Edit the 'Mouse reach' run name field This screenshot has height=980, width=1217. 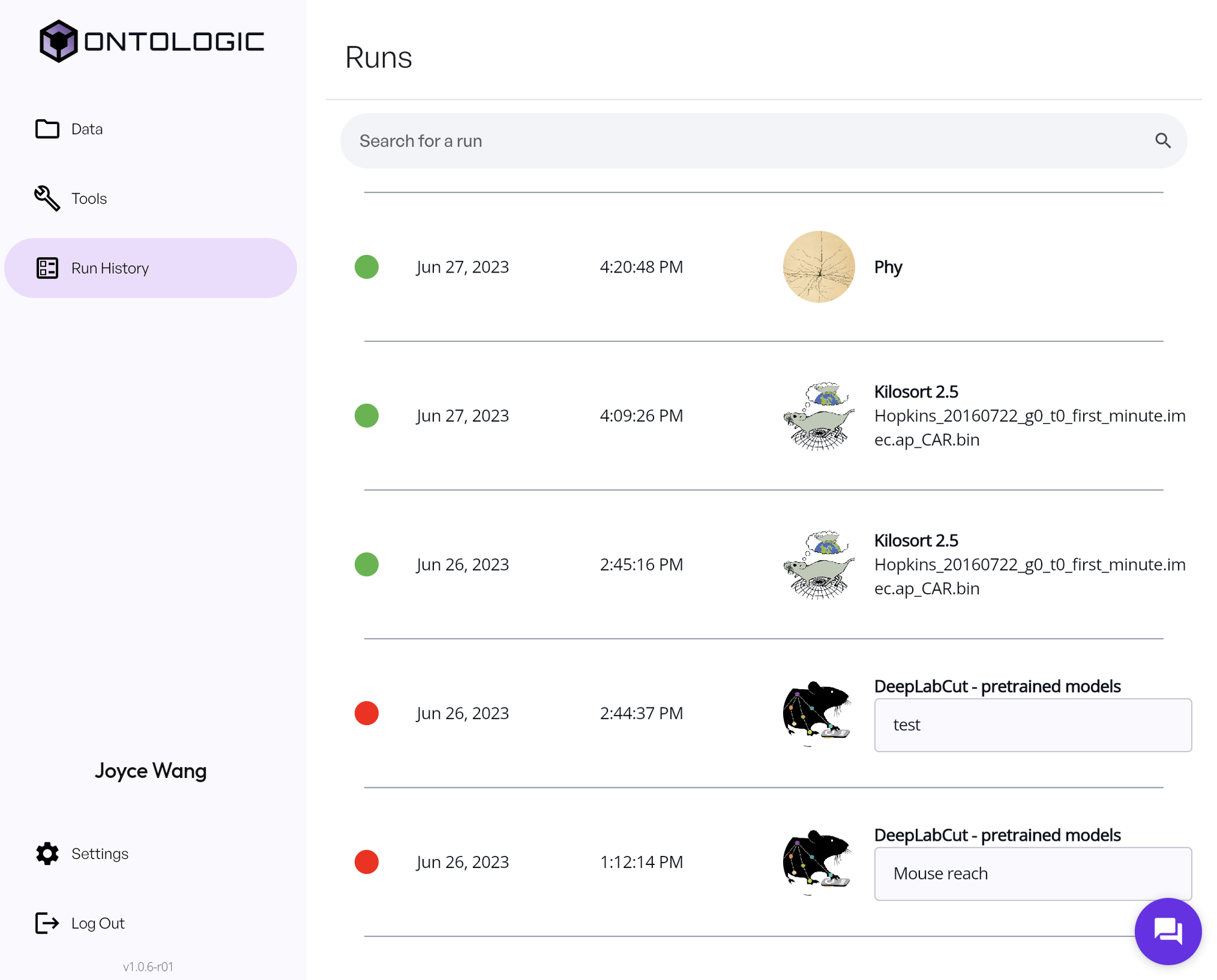(1032, 874)
